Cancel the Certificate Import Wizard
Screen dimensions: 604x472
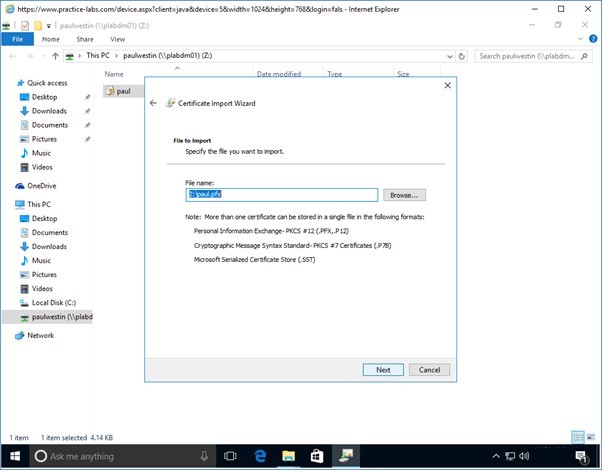tap(430, 369)
